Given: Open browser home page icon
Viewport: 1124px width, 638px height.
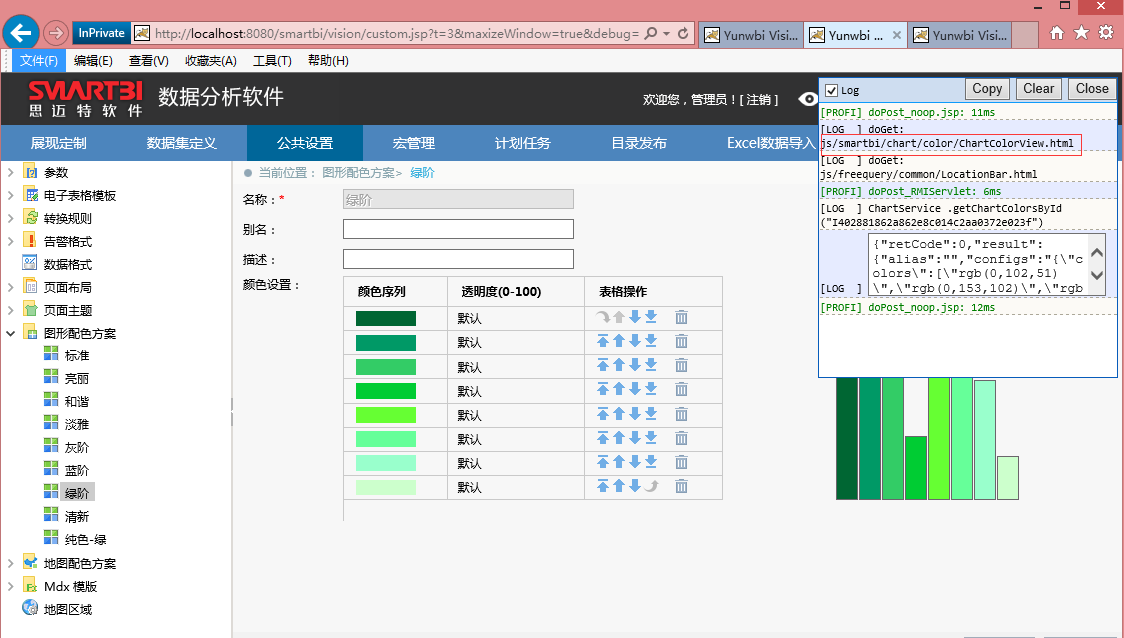Looking at the screenshot, I should click(x=1057, y=33).
